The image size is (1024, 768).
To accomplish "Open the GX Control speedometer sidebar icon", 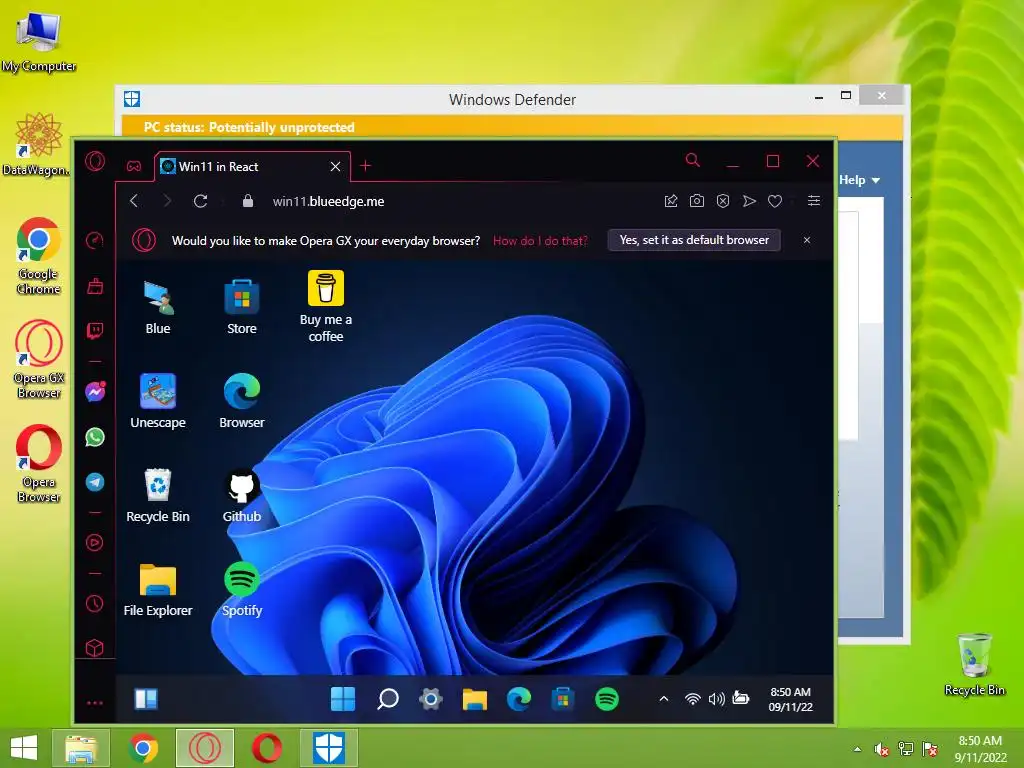I will coord(95,240).
